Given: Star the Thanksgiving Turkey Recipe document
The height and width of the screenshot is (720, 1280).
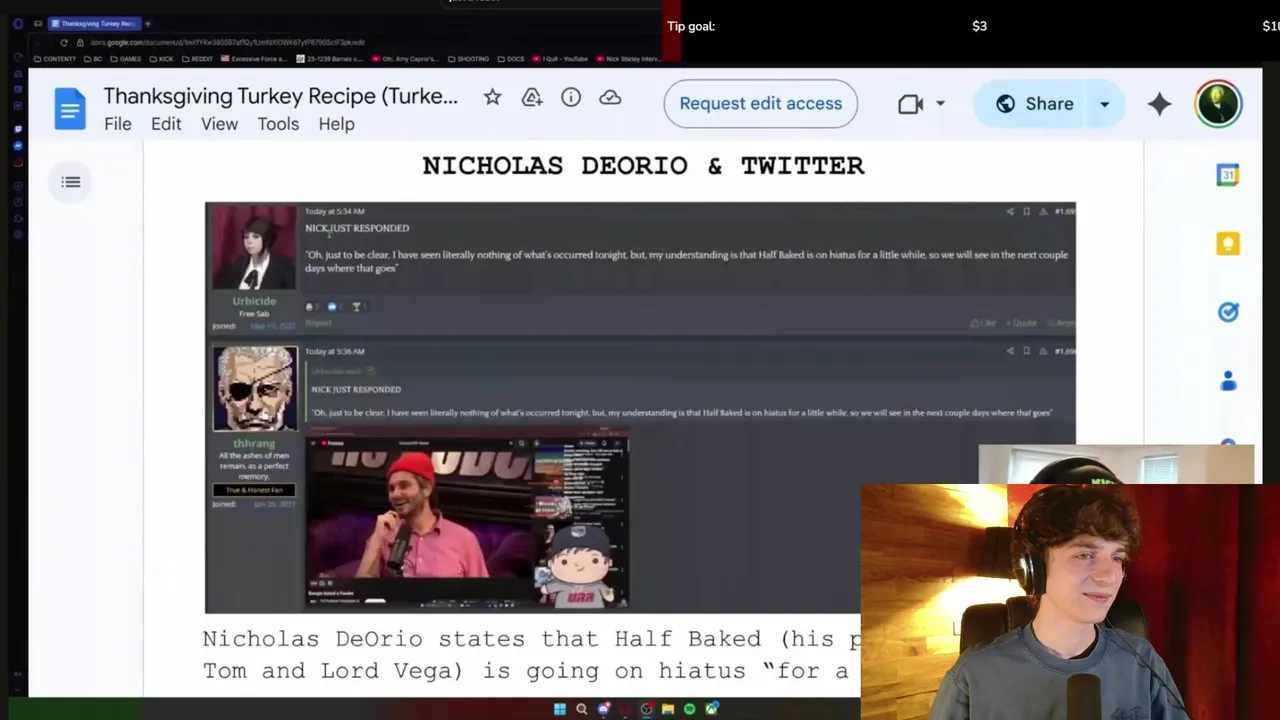Looking at the screenshot, I should click(492, 97).
